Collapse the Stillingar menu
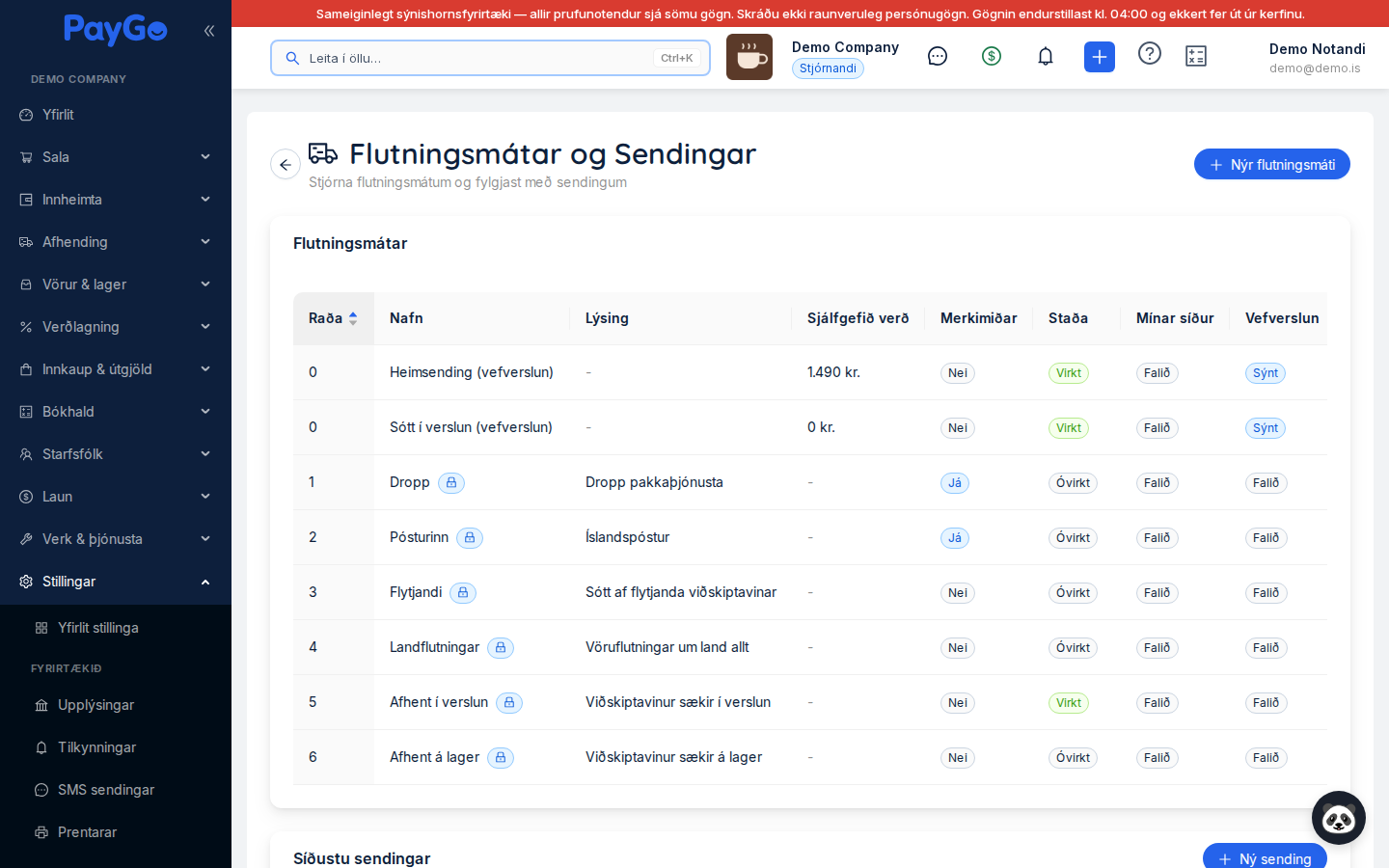1389x868 pixels. 116,582
